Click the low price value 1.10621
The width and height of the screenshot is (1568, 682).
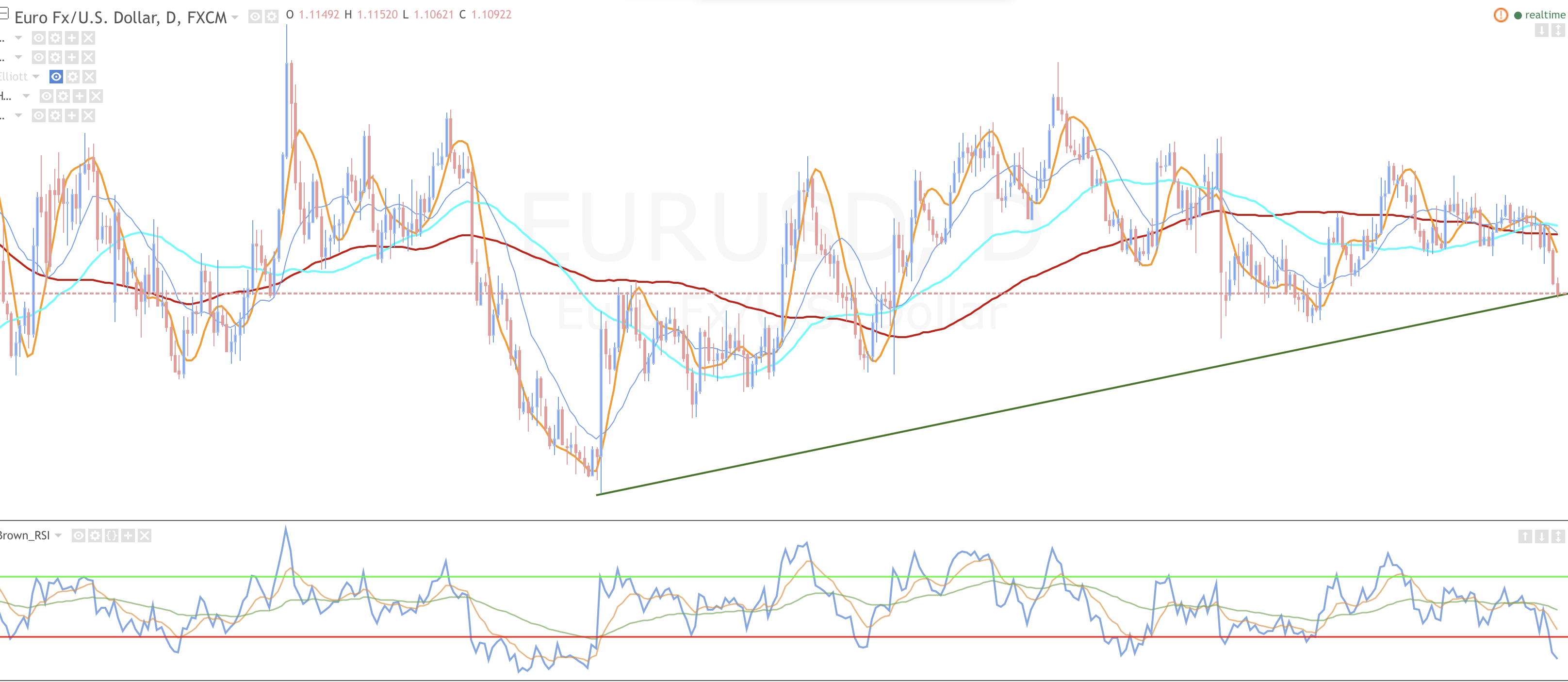[x=434, y=15]
